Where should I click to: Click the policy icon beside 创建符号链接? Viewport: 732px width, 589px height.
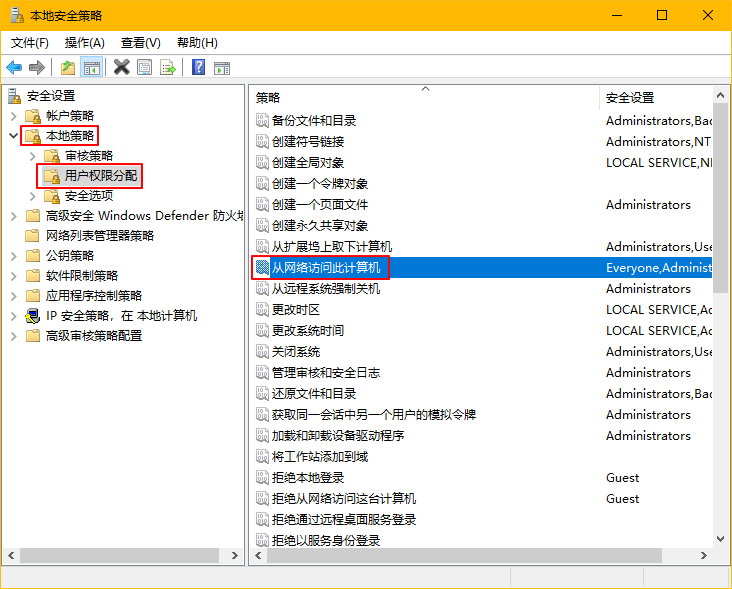(262, 141)
